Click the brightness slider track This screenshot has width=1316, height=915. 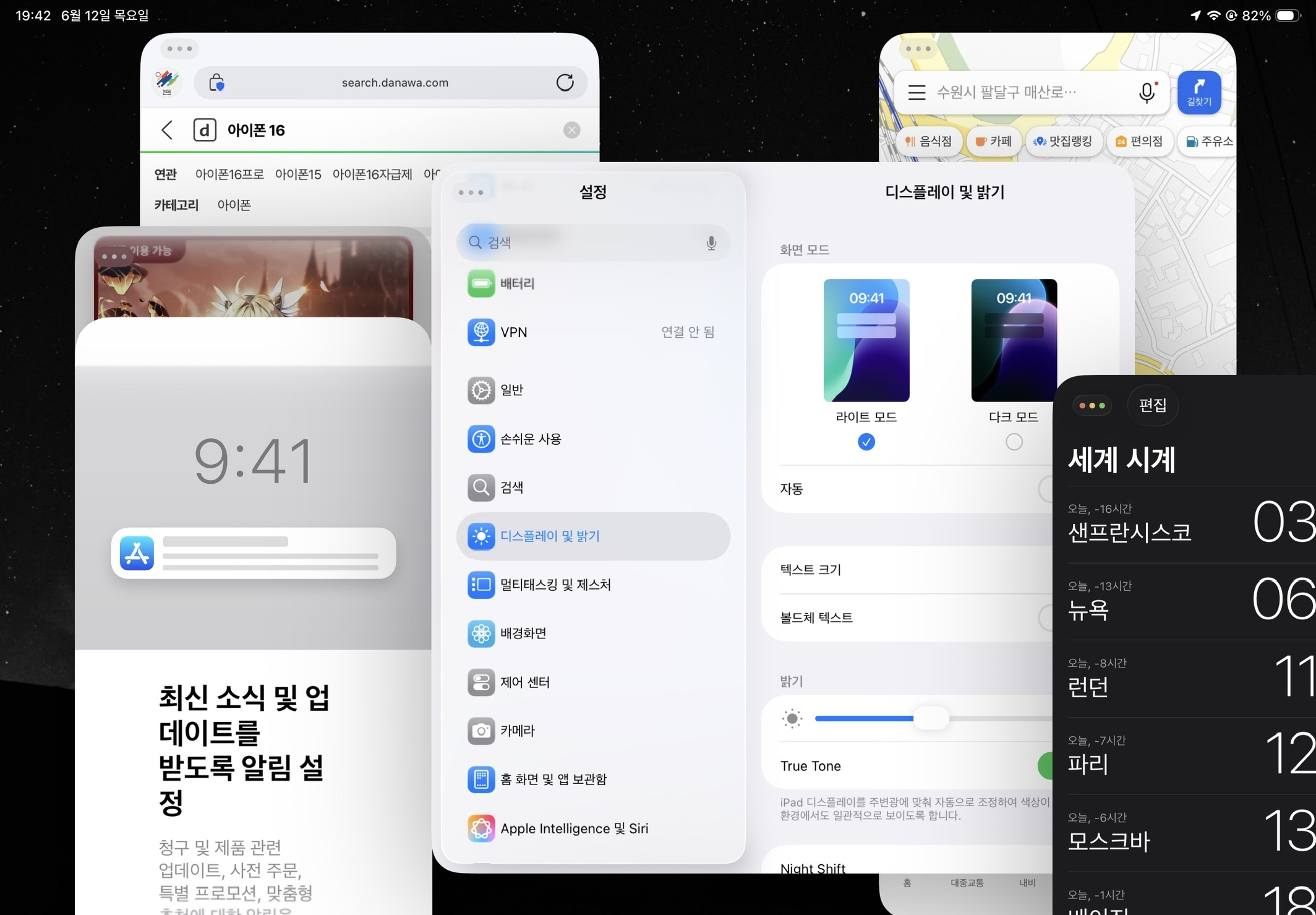pyautogui.click(x=989, y=718)
